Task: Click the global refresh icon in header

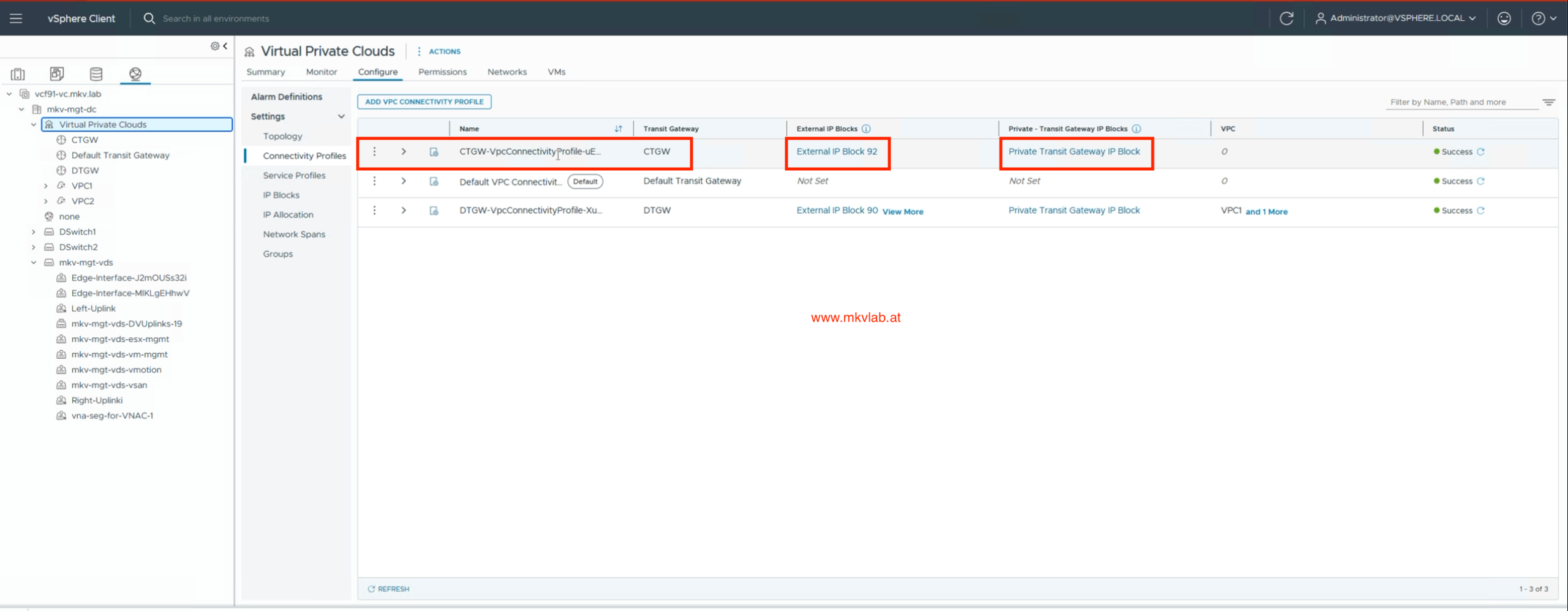Action: (x=1286, y=18)
